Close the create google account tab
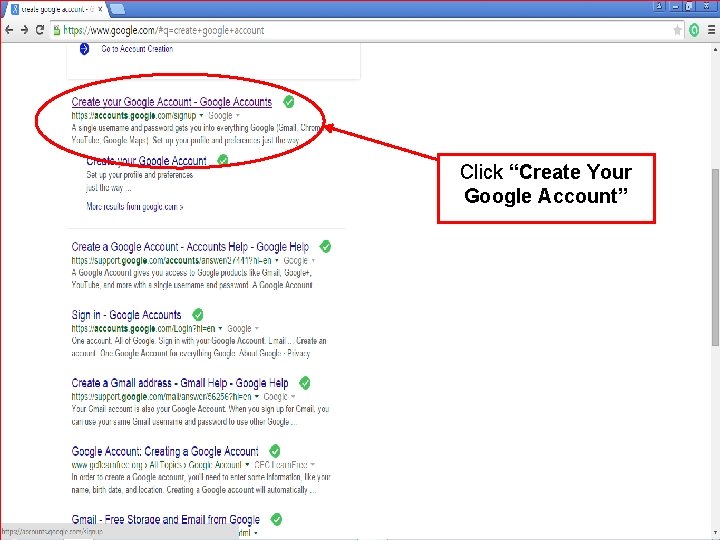720x540 pixels. (x=100, y=9)
